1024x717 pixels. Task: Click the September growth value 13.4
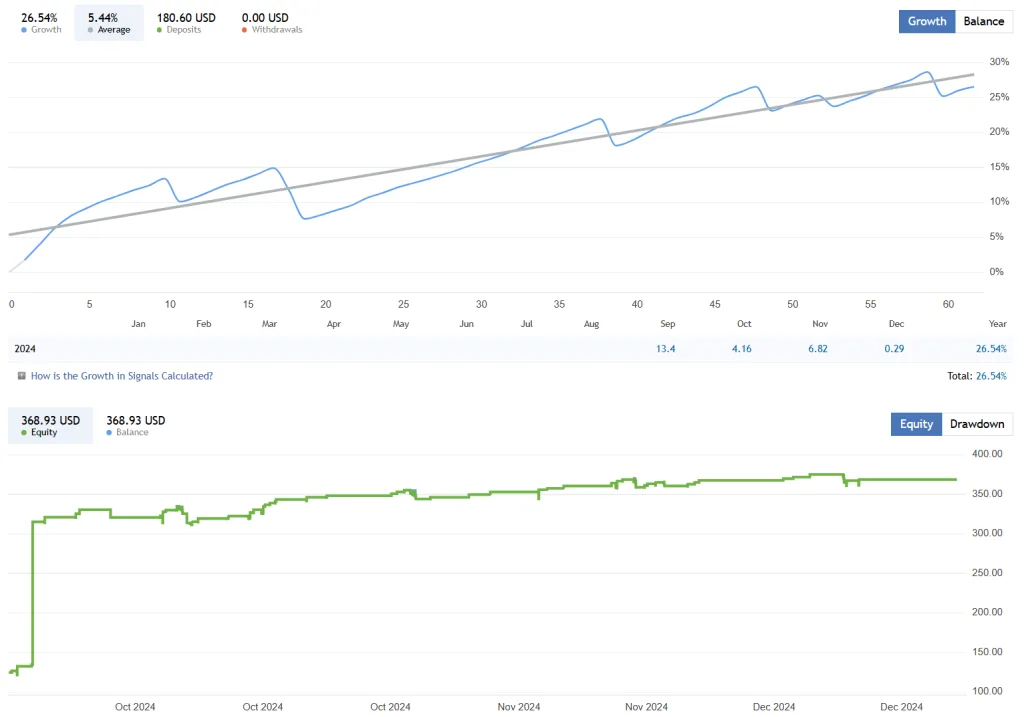pyautogui.click(x=666, y=348)
